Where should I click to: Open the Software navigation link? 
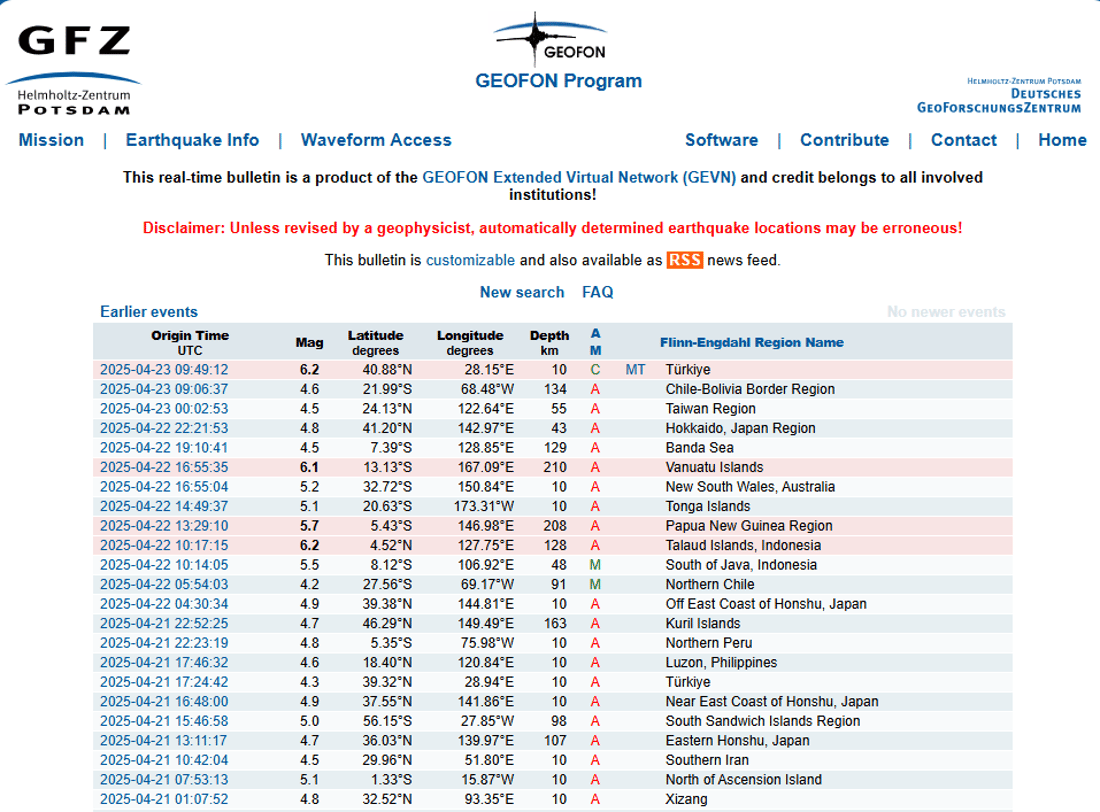click(721, 140)
